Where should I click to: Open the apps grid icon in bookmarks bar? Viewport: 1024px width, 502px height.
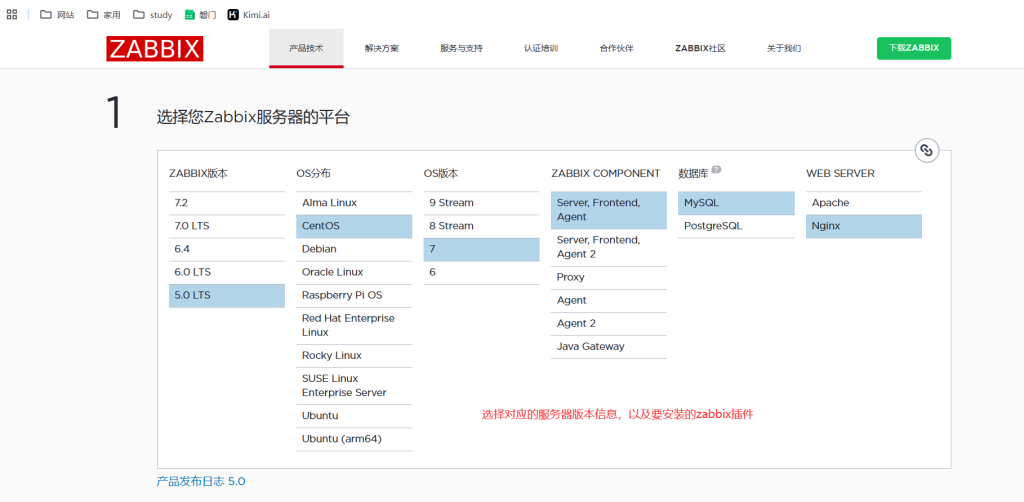click(x=12, y=15)
